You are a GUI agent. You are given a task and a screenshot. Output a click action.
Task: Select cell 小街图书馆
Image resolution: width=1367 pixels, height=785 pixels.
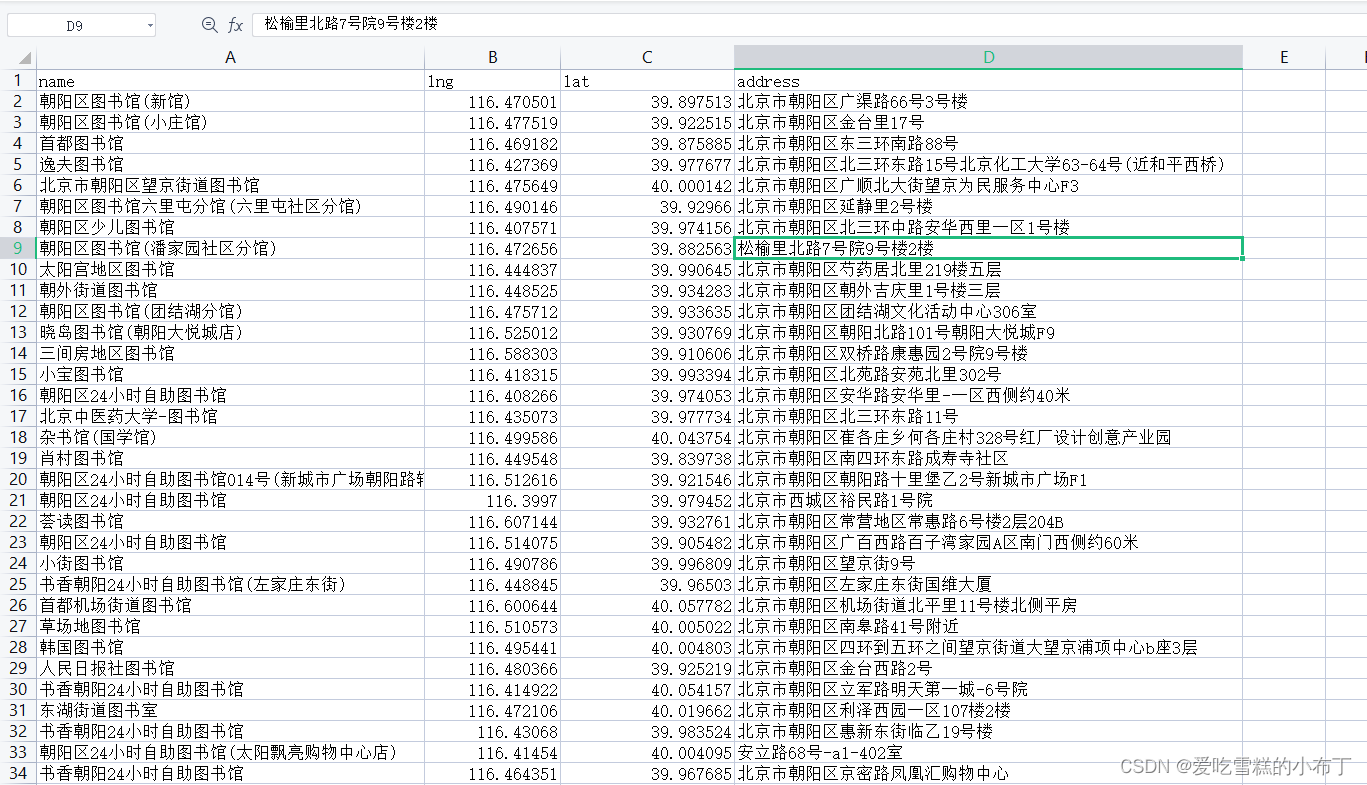tap(230, 563)
